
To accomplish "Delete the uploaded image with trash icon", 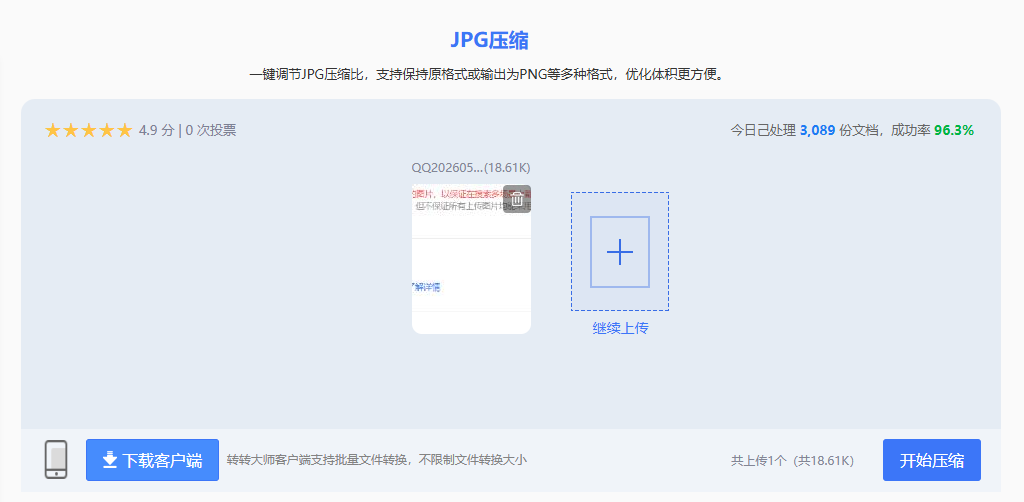I will (517, 199).
